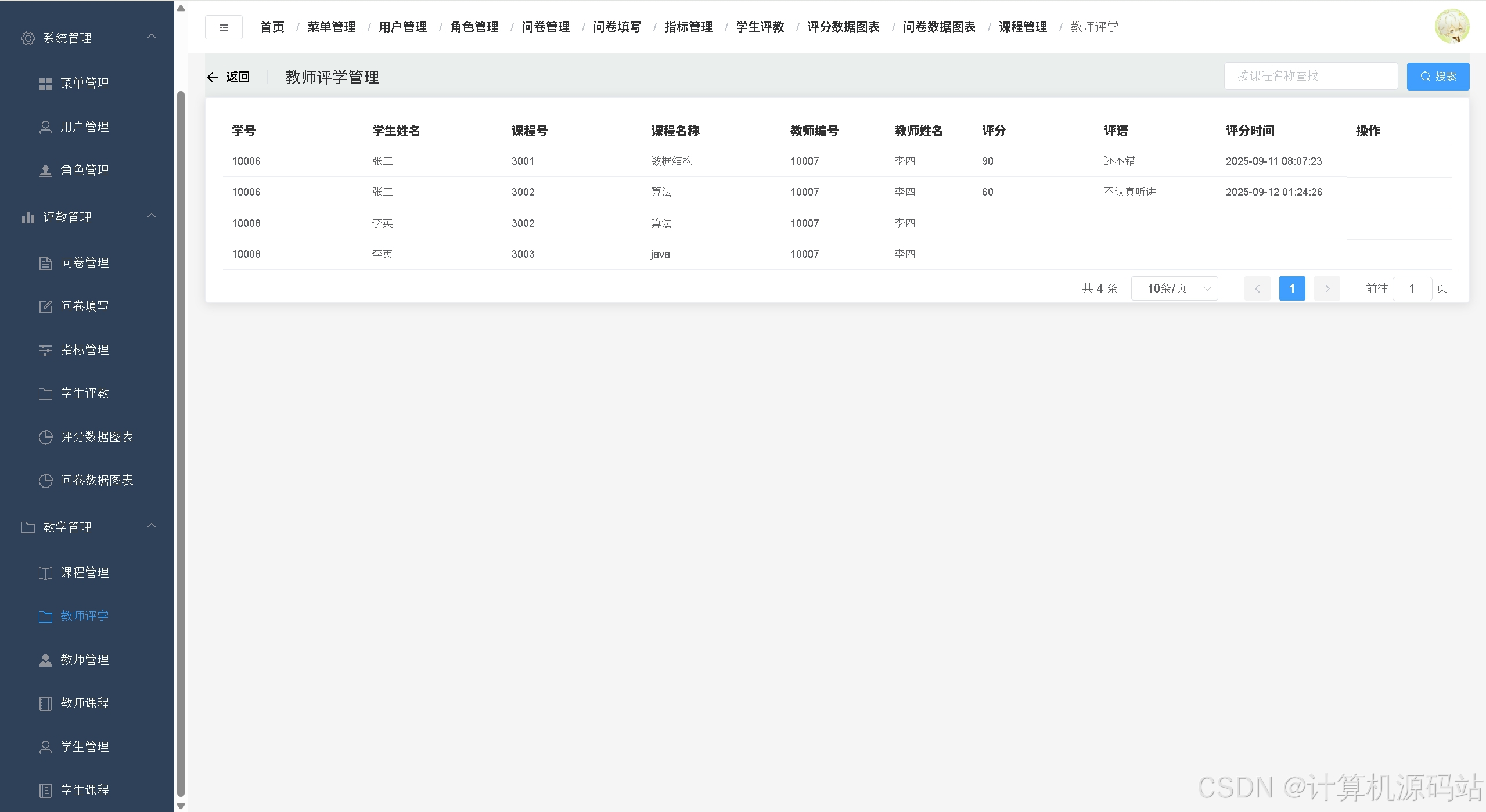Click the 问卷填写 edit icon
The image size is (1486, 812).
point(45,306)
